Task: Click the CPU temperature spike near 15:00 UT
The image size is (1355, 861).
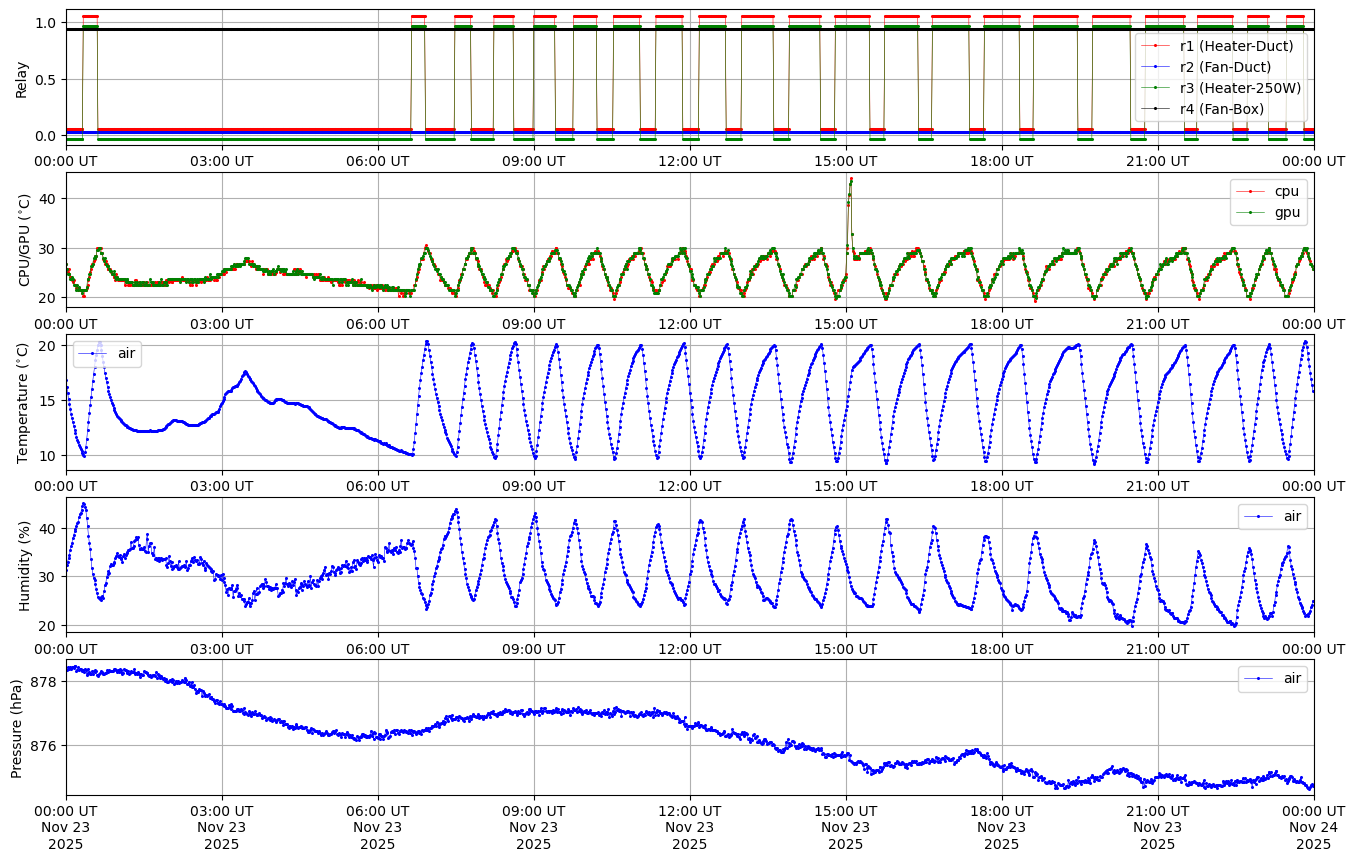Action: [x=850, y=180]
